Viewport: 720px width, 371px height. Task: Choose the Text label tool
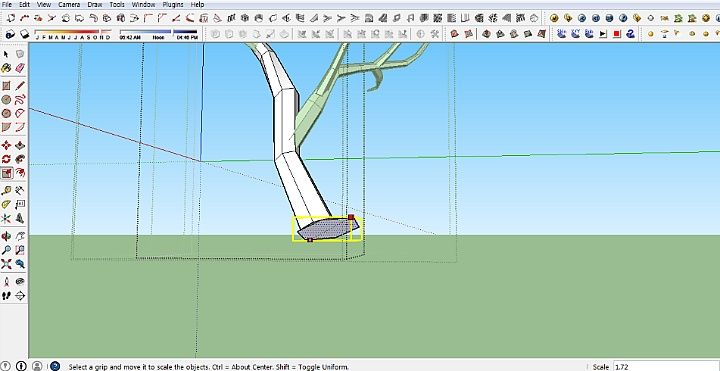[20, 204]
